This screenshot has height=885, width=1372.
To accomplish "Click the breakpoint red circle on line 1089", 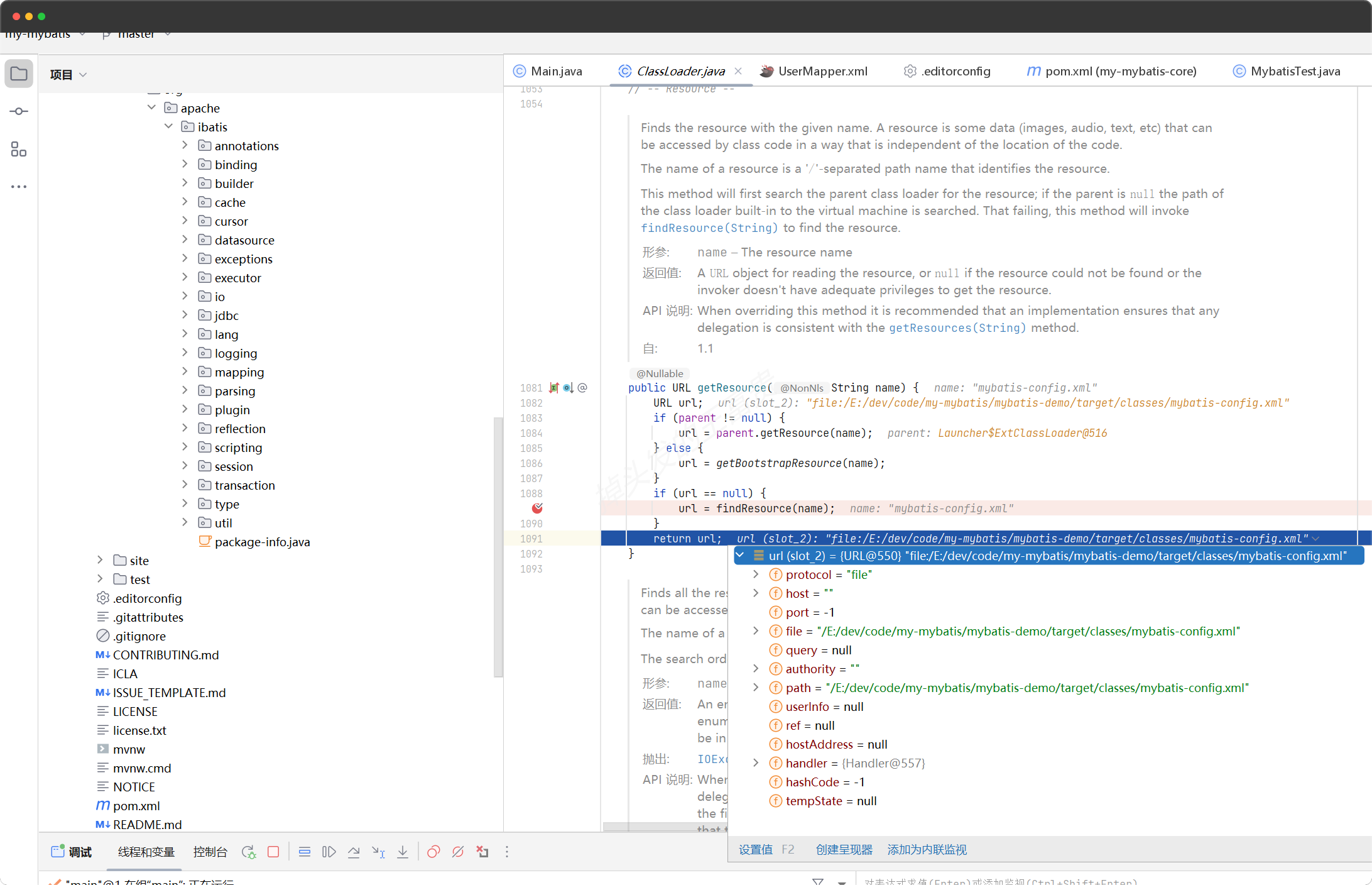I will (538, 508).
